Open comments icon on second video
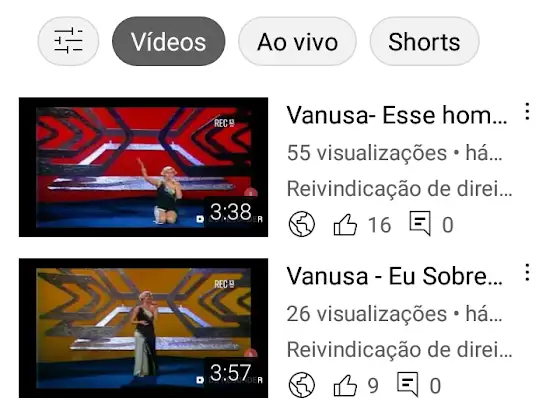The width and height of the screenshot is (560, 416). (408, 384)
